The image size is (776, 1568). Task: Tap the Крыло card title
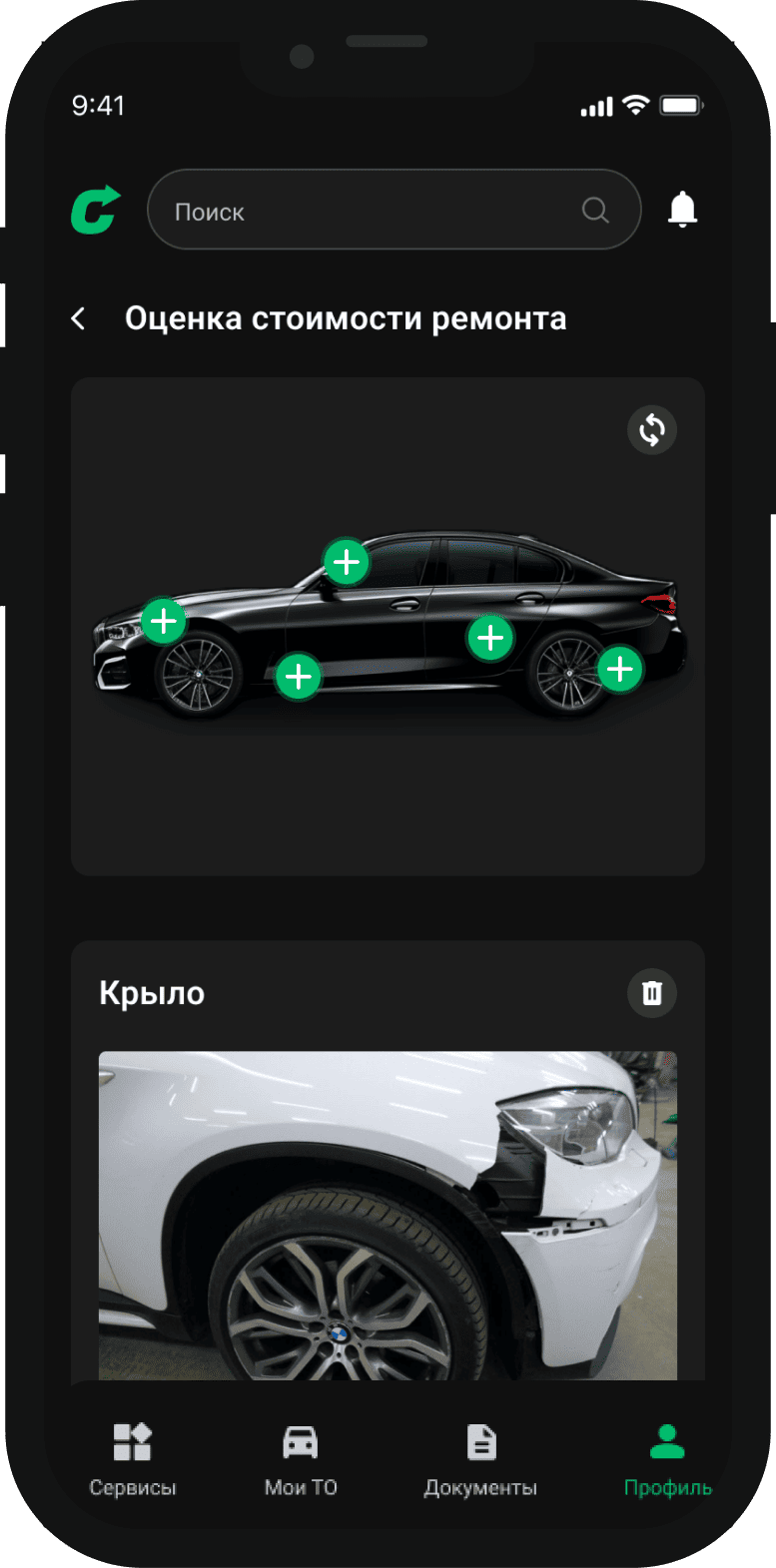pos(152,993)
